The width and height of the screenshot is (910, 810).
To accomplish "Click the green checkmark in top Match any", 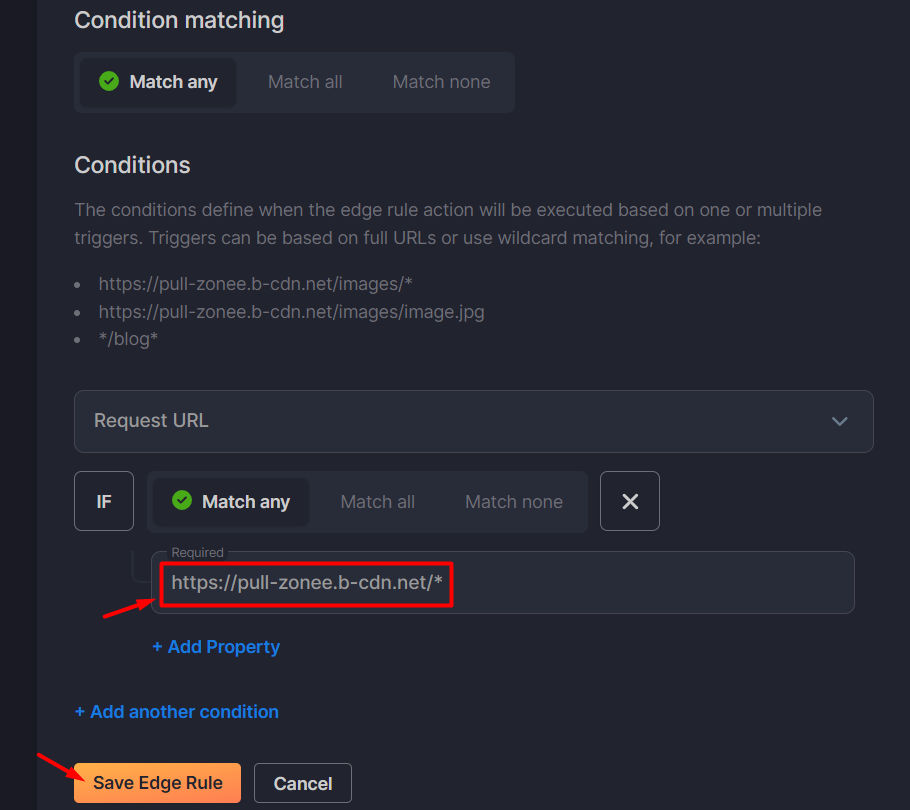I will 109,81.
